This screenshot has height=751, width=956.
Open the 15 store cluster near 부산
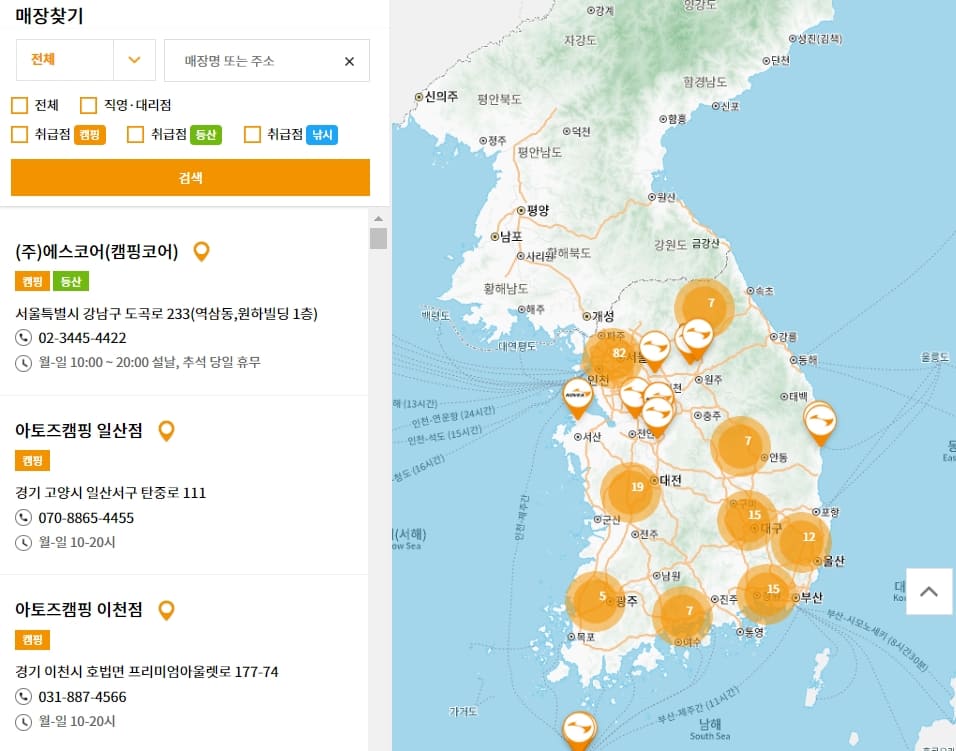pos(766,594)
